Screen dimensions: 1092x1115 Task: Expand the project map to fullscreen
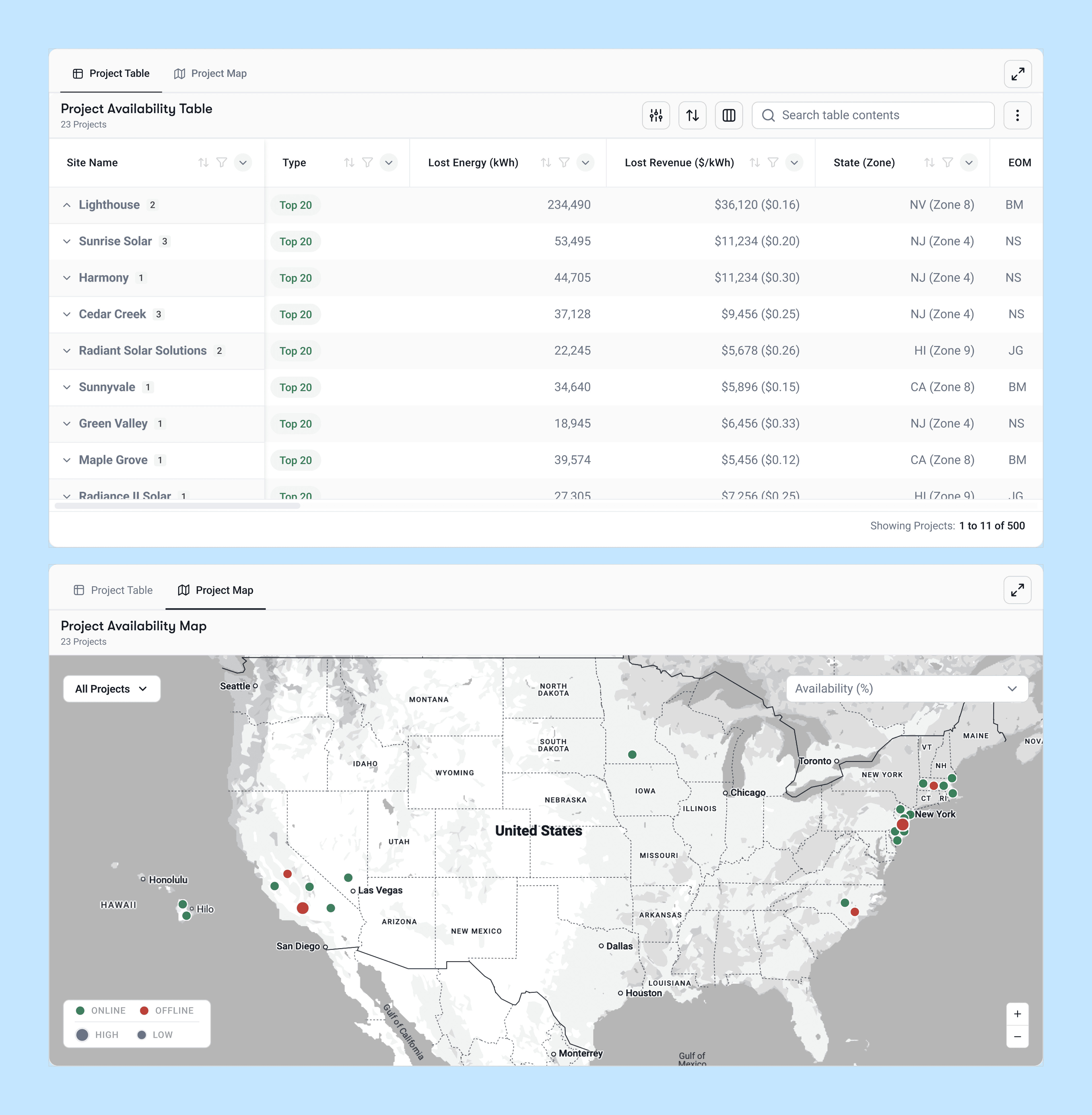(x=1017, y=590)
